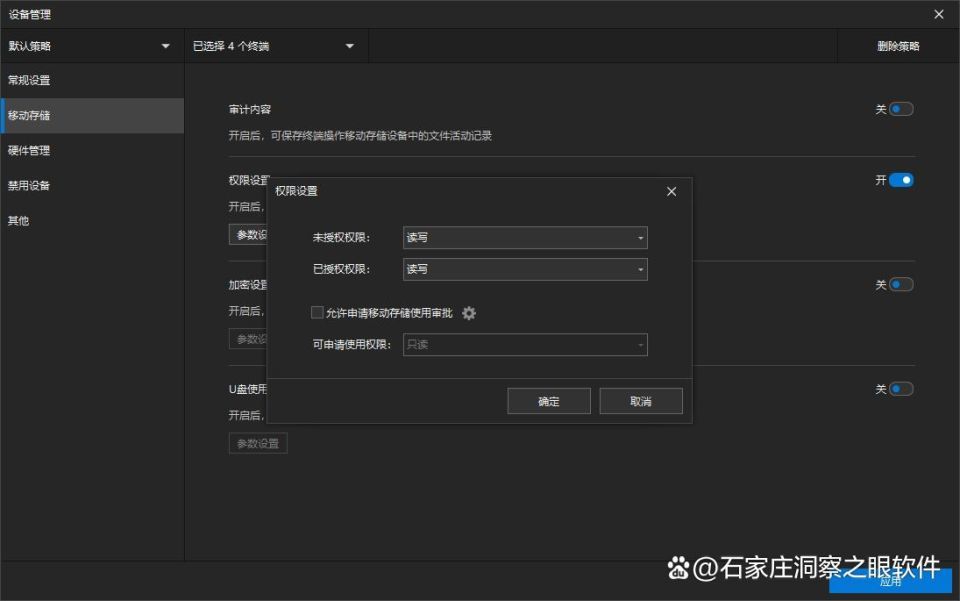Toggle the 加密设置 switch

(x=901, y=285)
